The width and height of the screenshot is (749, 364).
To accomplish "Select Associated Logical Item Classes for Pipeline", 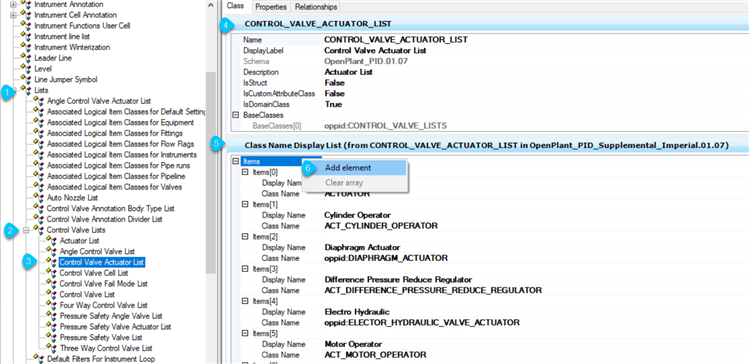I will point(116,176).
